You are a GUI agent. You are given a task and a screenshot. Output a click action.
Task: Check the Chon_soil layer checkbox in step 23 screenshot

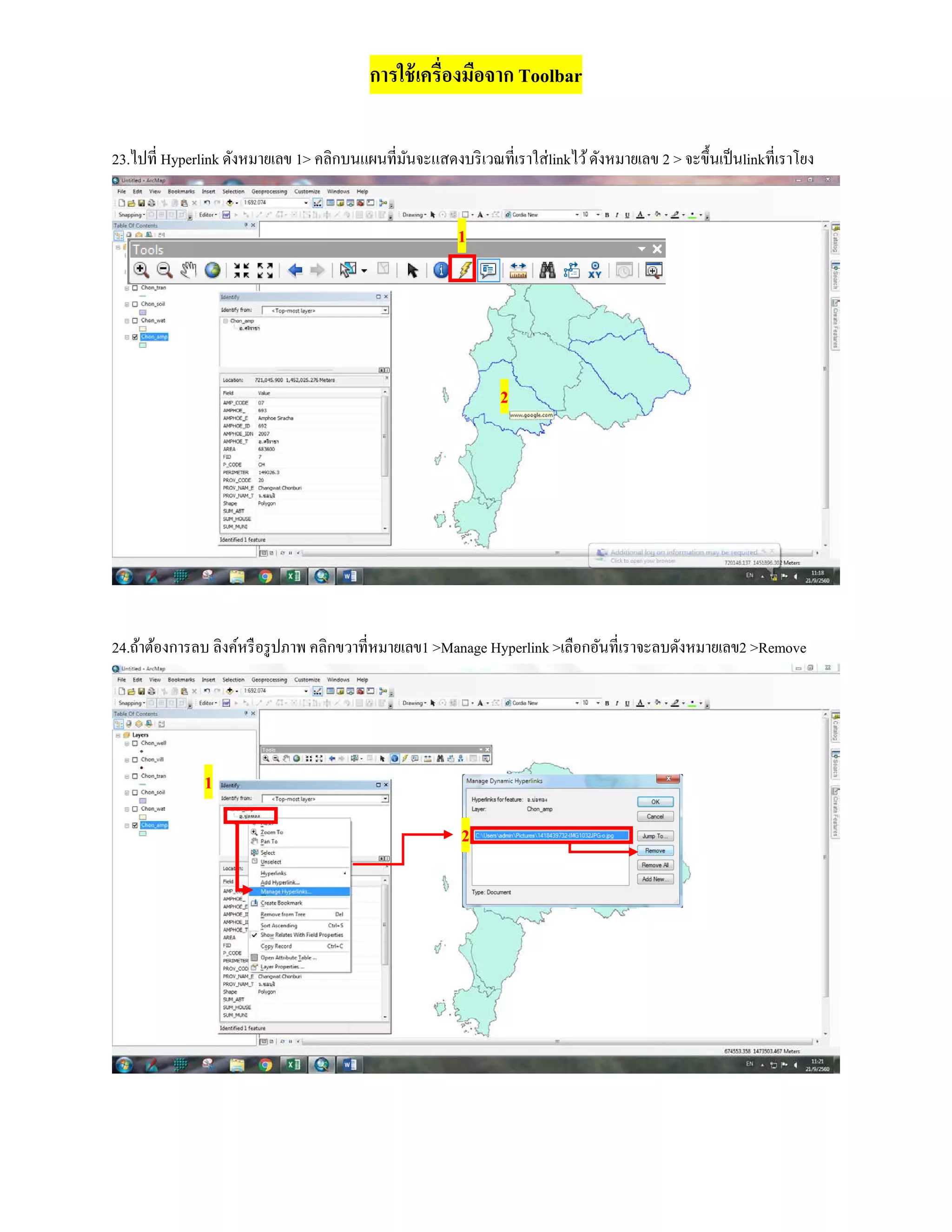(135, 304)
